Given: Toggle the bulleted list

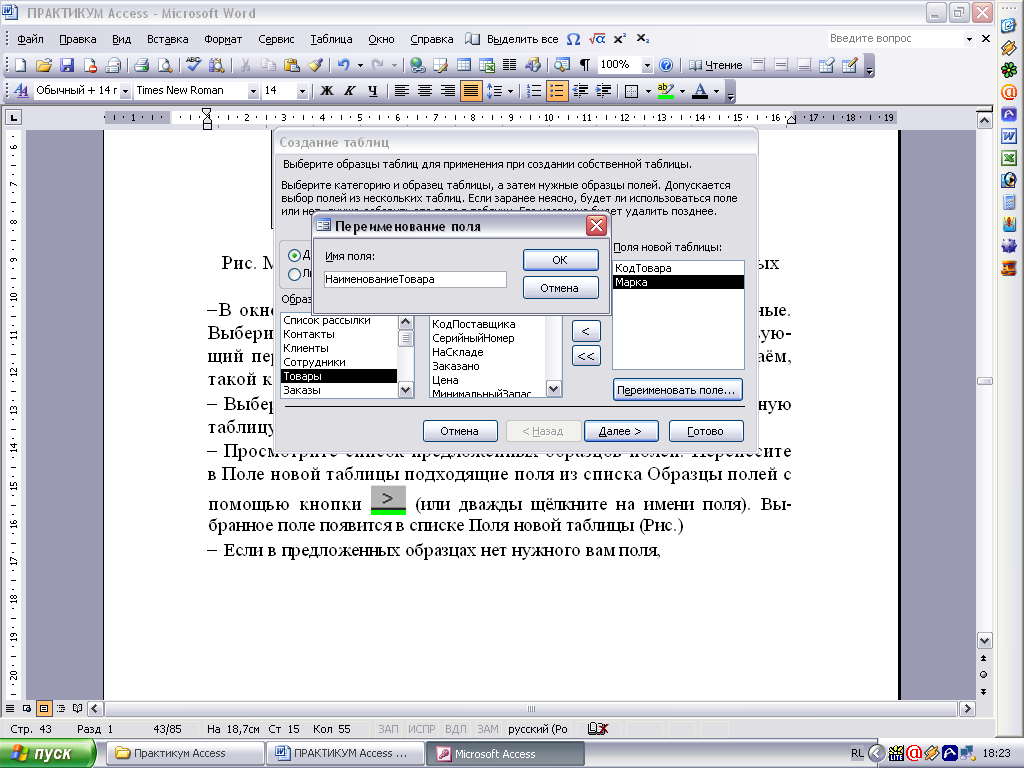Looking at the screenshot, I should coord(556,90).
